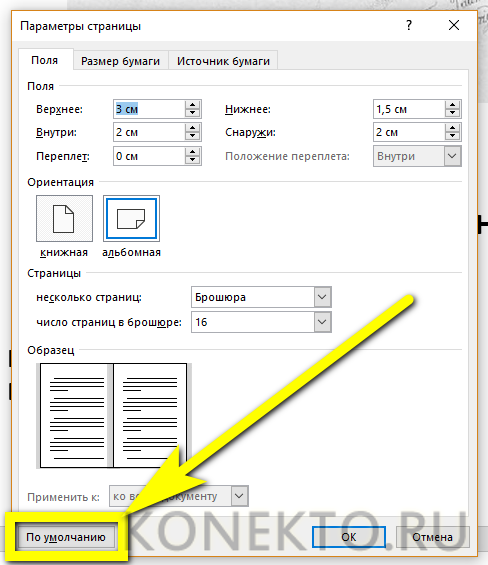Click the По умолчанию button

(x=66, y=537)
